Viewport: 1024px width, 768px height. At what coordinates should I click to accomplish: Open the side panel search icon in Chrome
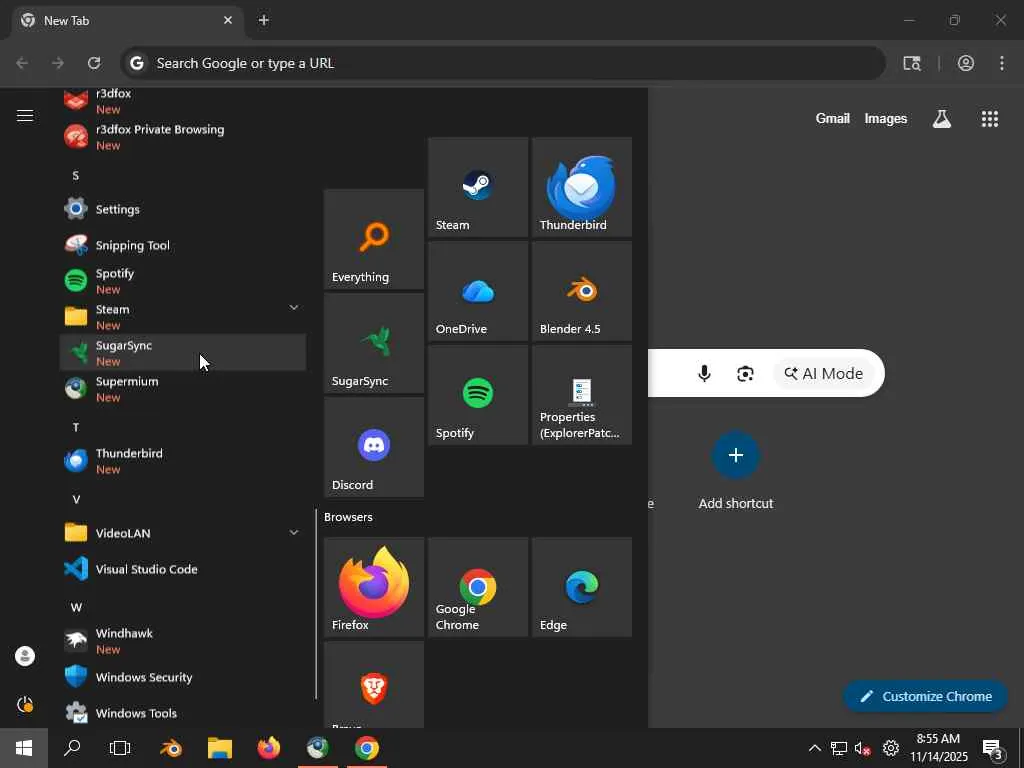(x=912, y=63)
